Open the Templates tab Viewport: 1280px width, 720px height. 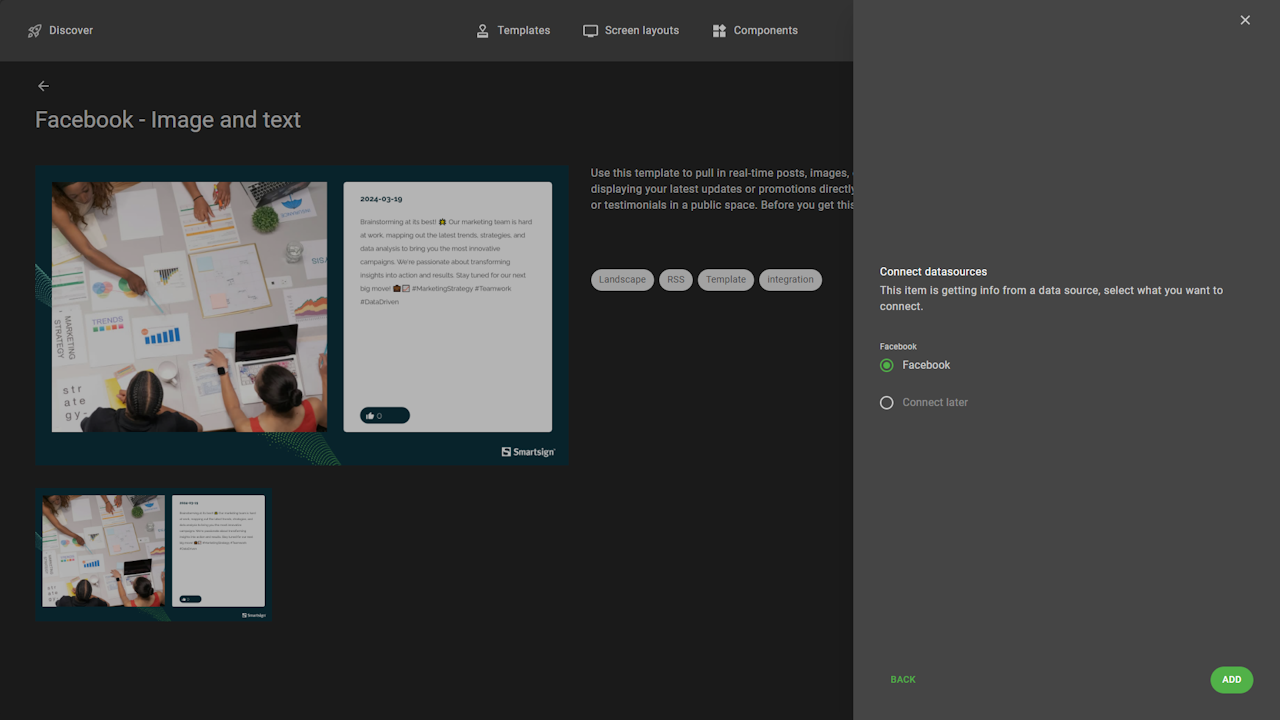click(x=523, y=31)
